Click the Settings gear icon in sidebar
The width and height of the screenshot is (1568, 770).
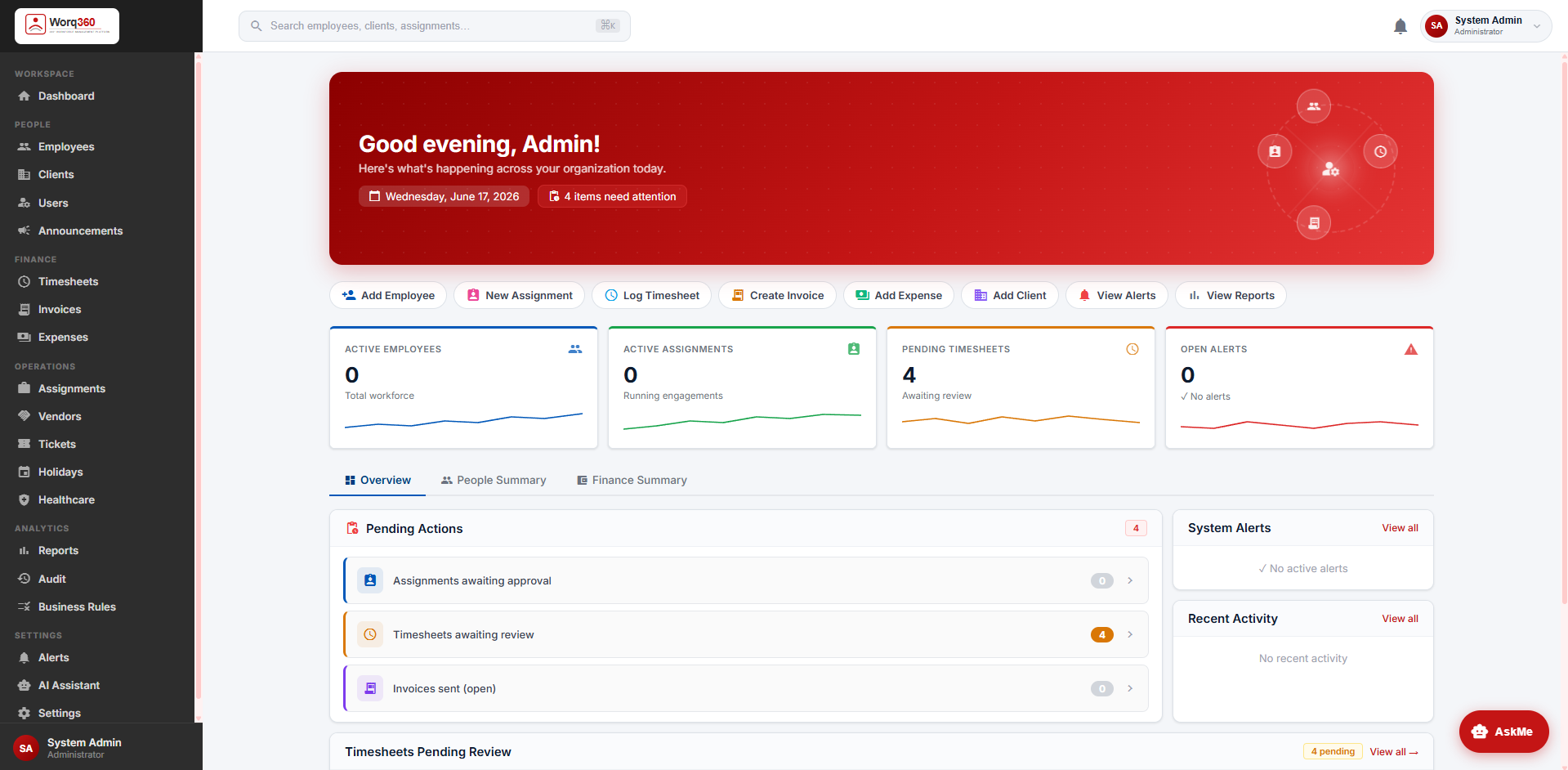coord(25,714)
